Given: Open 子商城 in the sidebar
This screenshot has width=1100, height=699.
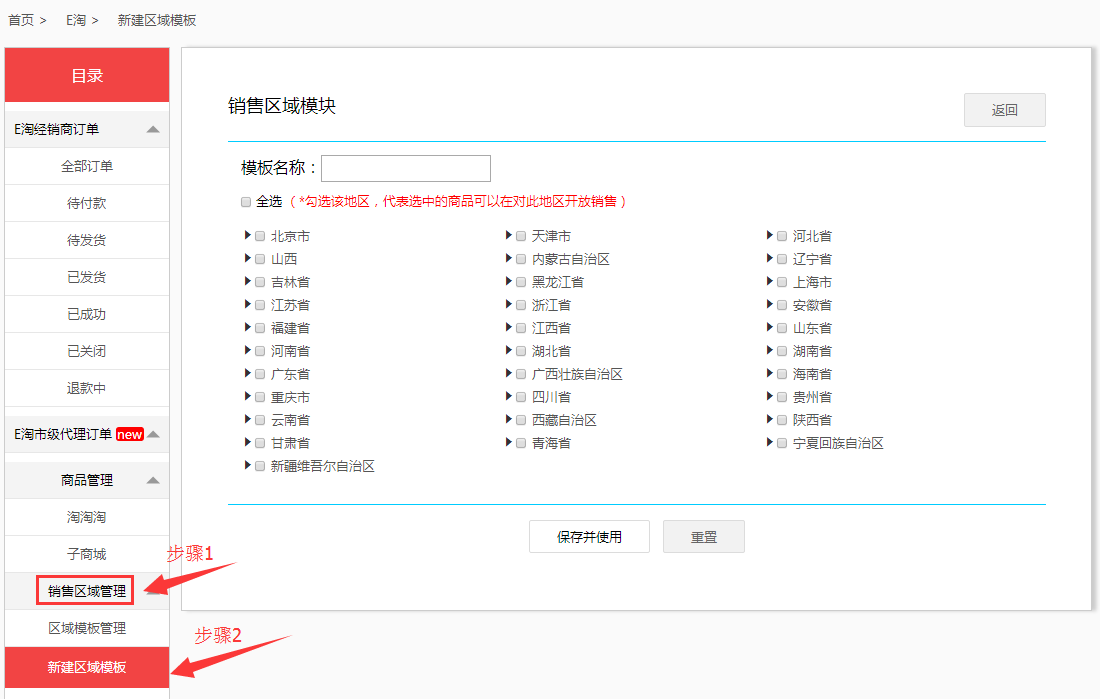Looking at the screenshot, I should (x=87, y=554).
